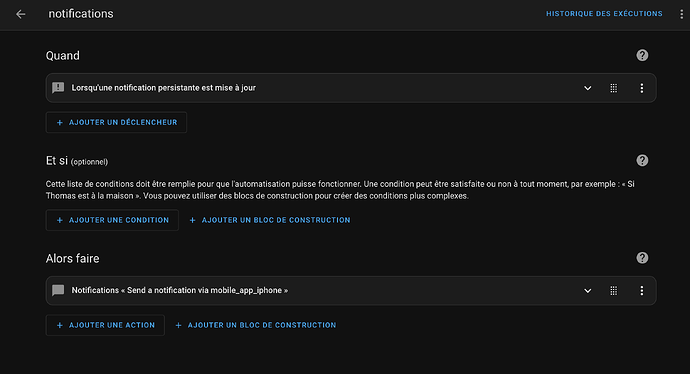Viewport: 690px width, 374px height.
Task: Select the 'Lorsqu'une notification persistante' trigger row
Action: click(351, 88)
